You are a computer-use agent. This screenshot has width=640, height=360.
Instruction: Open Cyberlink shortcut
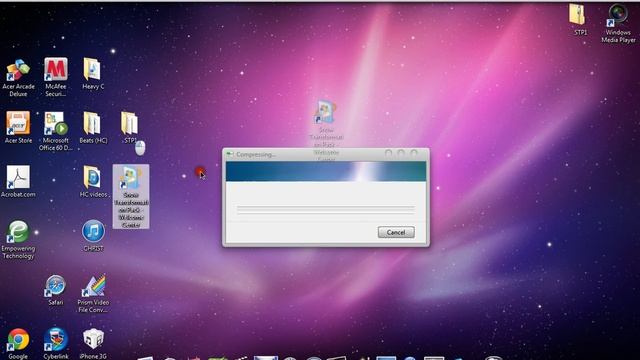click(56, 344)
